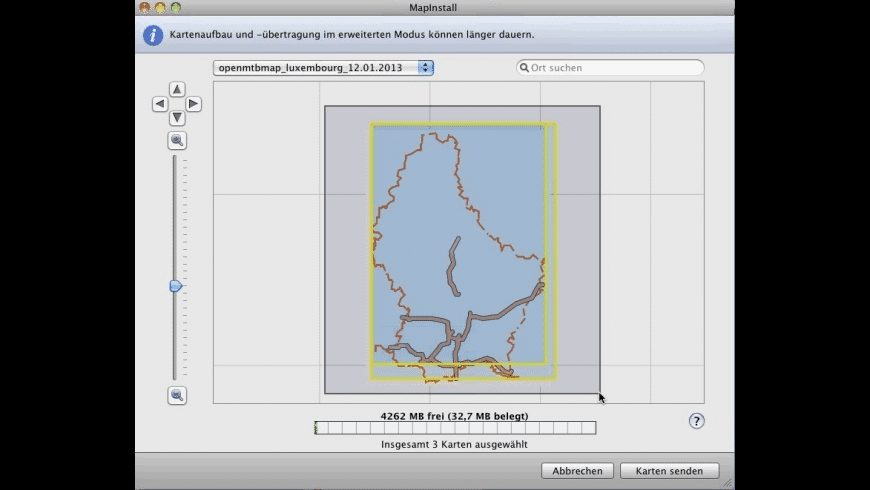Screen dimensions: 870x490
Task: Click the zoom slider handle
Action: coord(175,286)
